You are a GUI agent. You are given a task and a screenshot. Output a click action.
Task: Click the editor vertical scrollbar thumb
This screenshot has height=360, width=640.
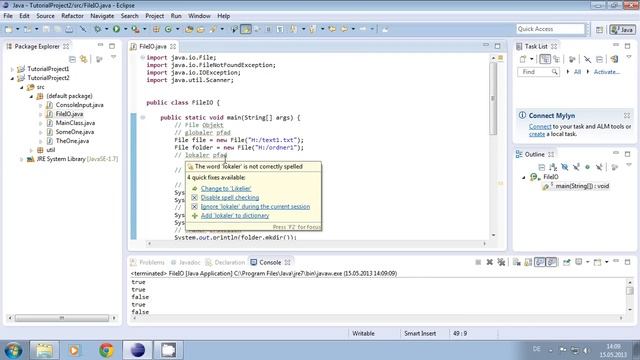pos(493,98)
